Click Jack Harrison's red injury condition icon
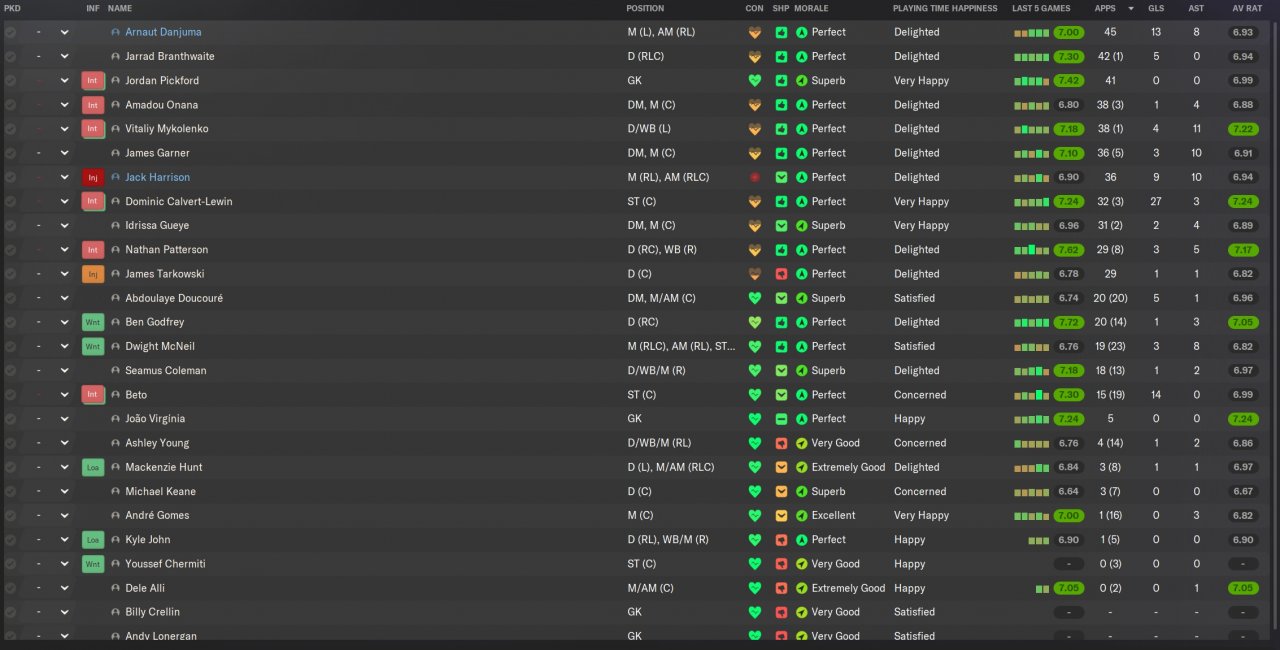The height and width of the screenshot is (650, 1280). tap(755, 177)
